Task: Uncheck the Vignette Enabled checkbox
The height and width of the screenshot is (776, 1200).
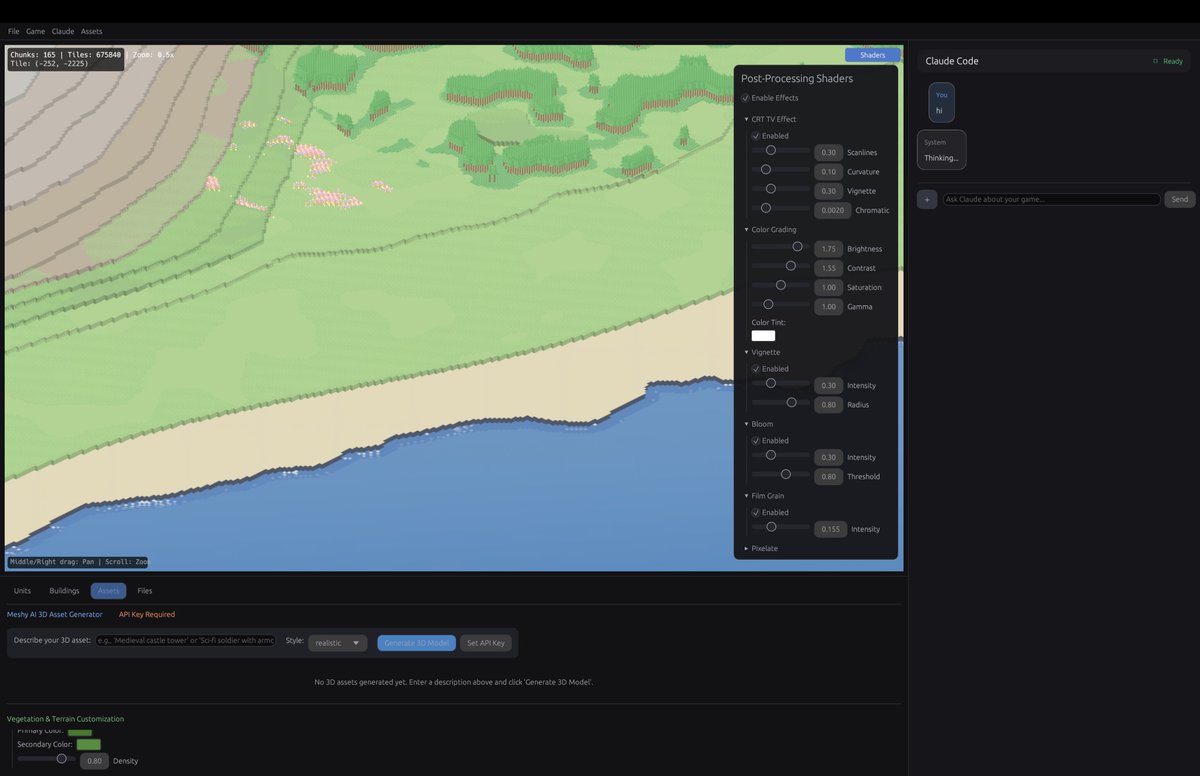Action: [x=756, y=369]
